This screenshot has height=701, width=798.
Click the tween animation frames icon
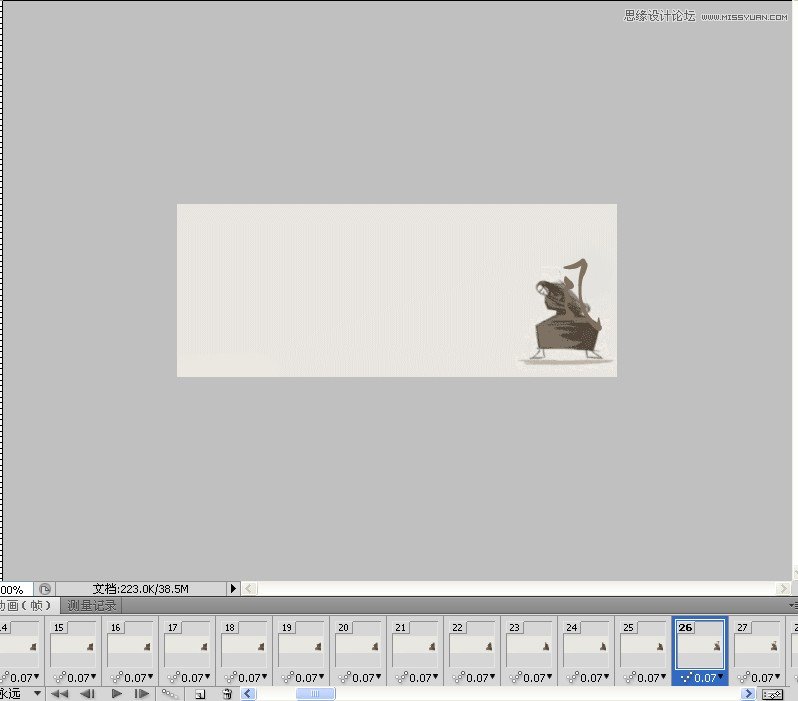click(x=169, y=693)
